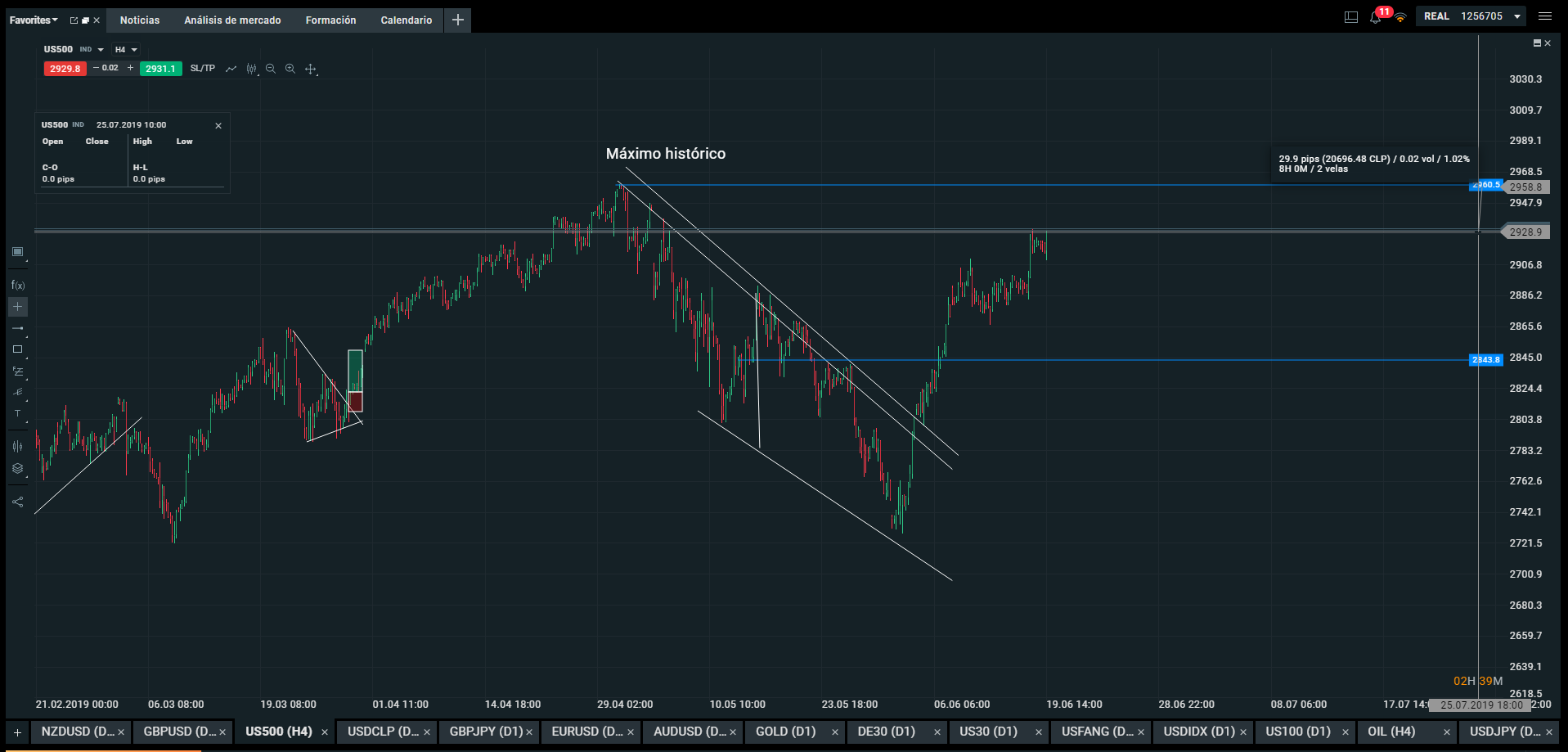Switch to the GBPUSD chart tab

pyautogui.click(x=180, y=732)
